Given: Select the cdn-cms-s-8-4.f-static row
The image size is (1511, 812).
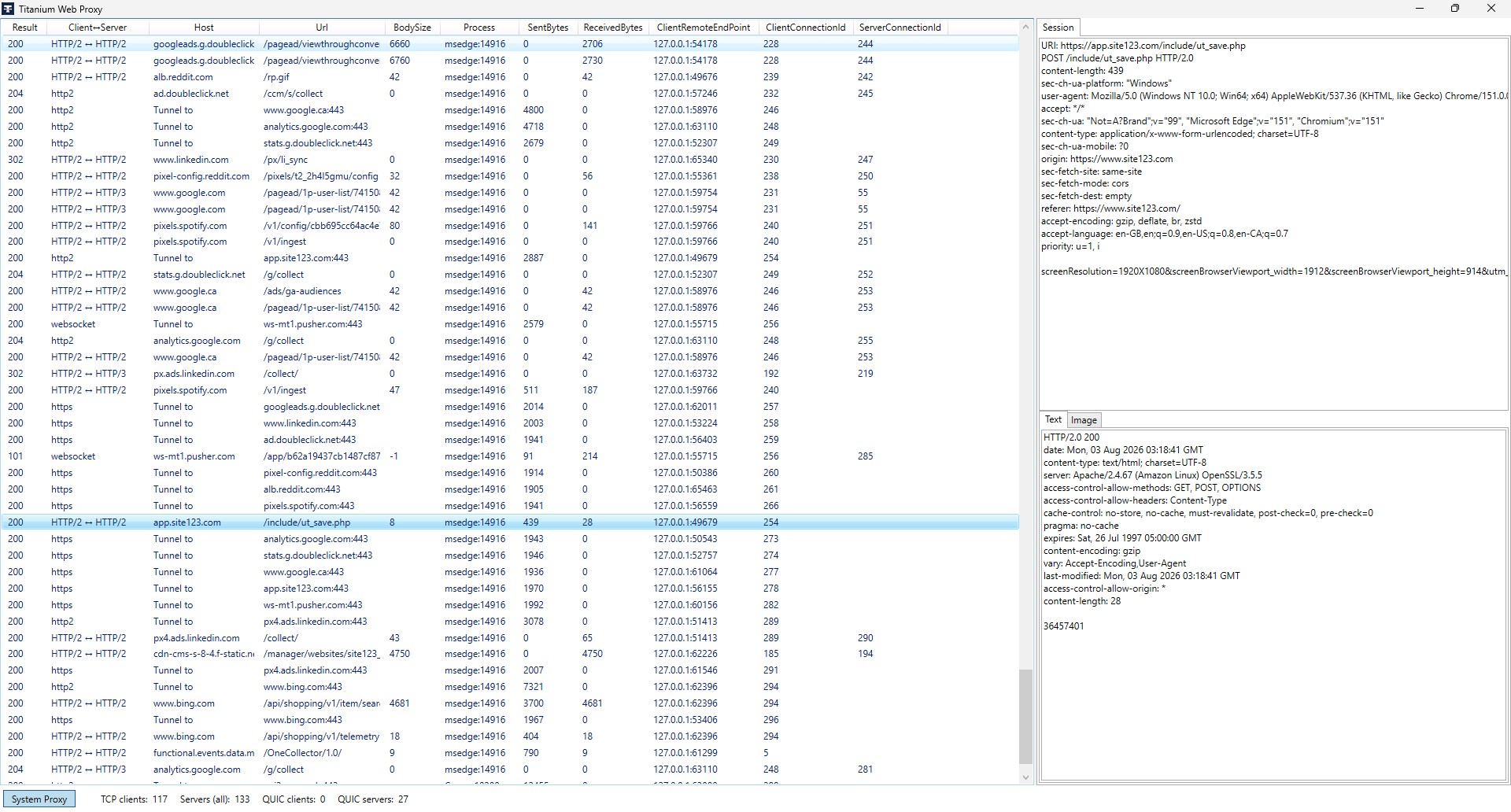Looking at the screenshot, I should point(510,654).
